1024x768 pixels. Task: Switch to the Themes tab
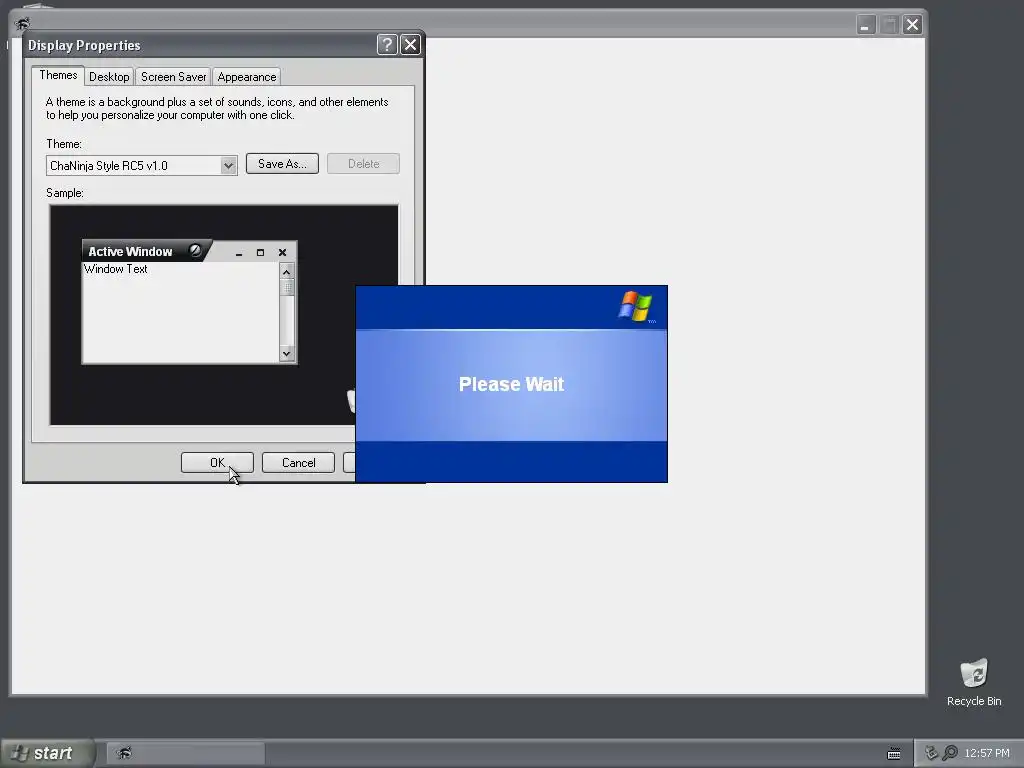point(58,75)
